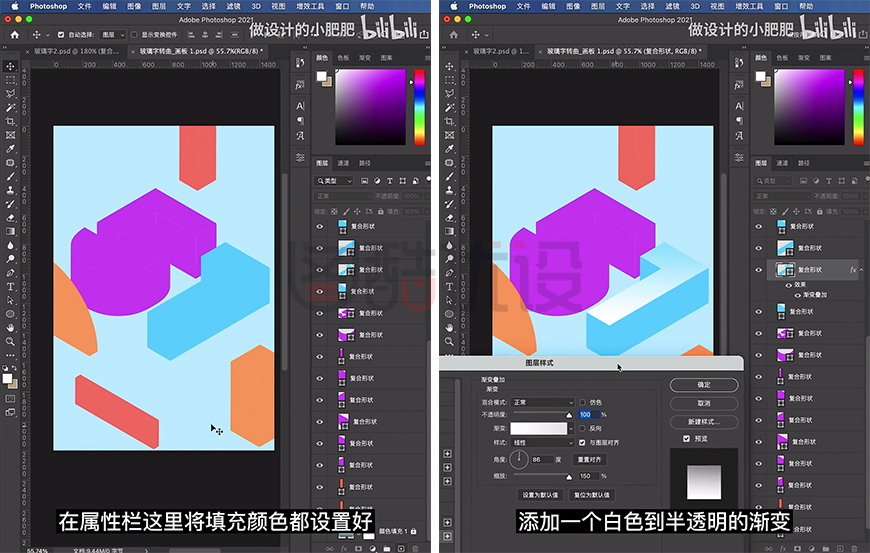Viewport: 870px width, 553px height.
Task: Select the Zoom tool in left window
Action: tap(10, 342)
